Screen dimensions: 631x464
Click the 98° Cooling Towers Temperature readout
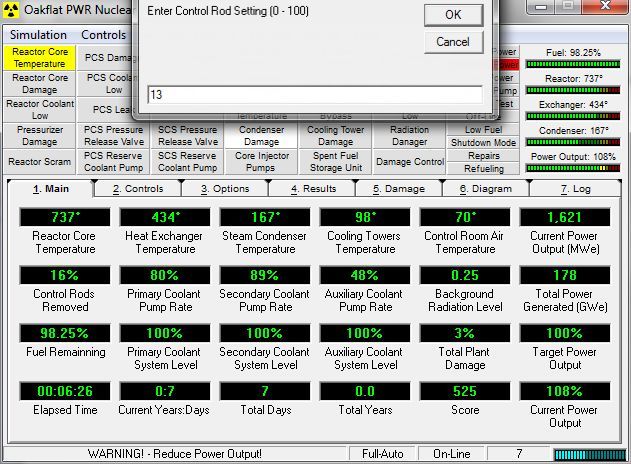[x=365, y=217]
